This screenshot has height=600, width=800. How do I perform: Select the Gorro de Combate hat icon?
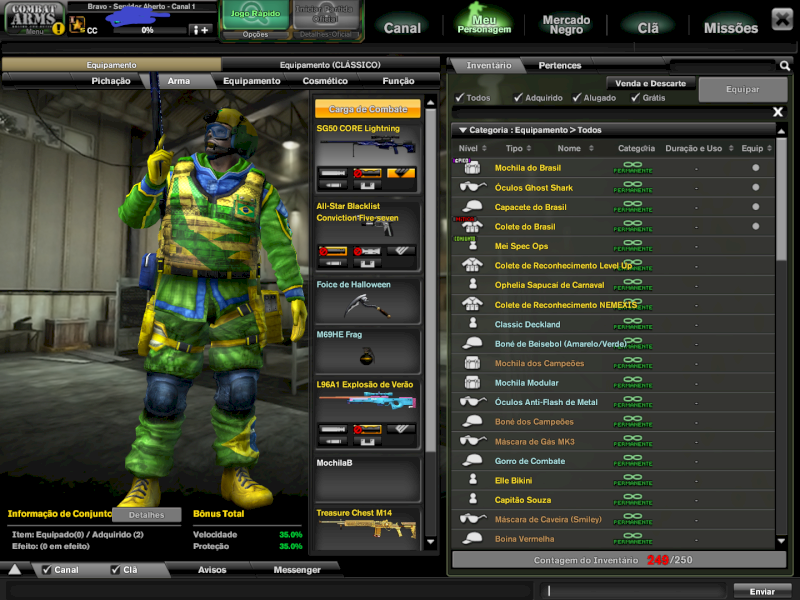(472, 460)
